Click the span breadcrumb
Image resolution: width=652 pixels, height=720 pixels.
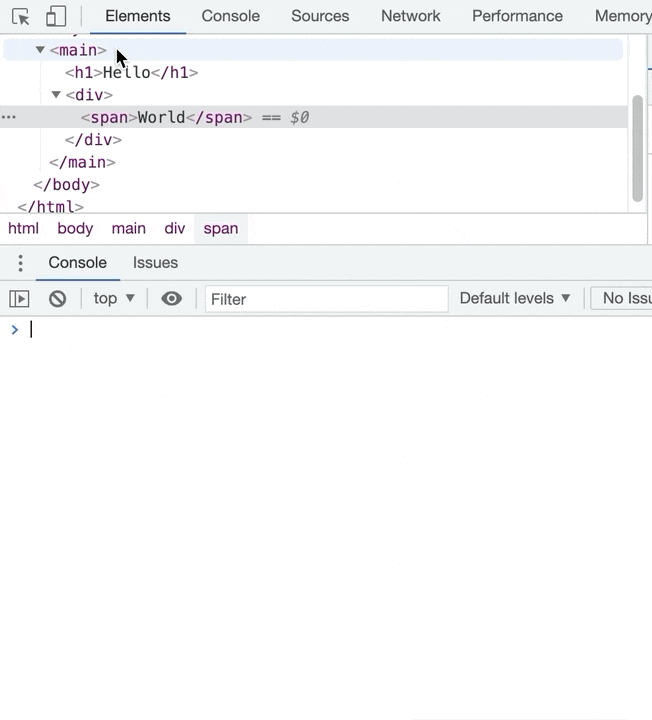tap(221, 228)
